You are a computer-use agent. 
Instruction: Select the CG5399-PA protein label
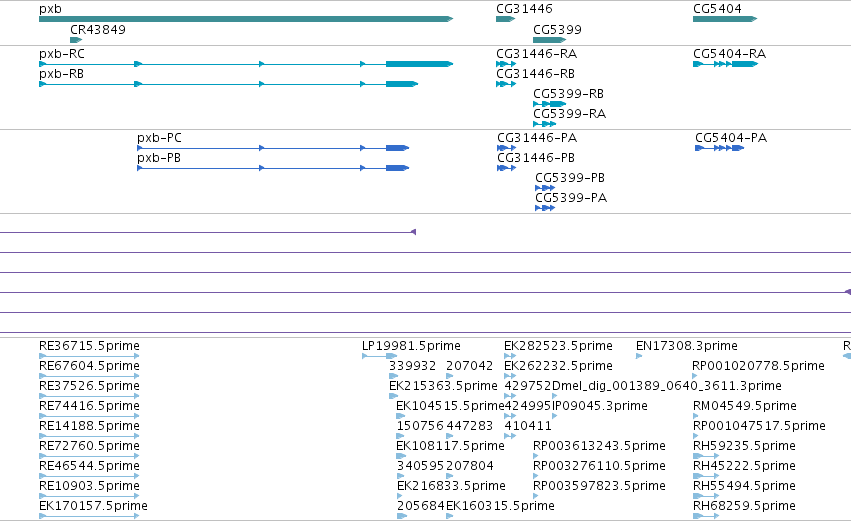tap(571, 198)
